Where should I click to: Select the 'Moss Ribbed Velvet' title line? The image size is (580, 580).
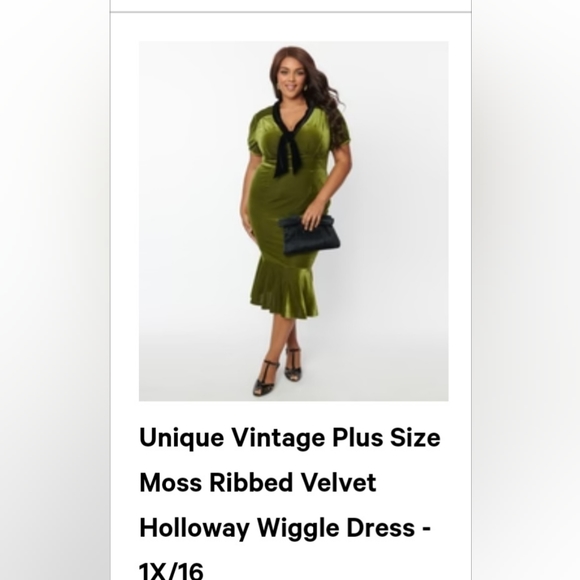(258, 482)
